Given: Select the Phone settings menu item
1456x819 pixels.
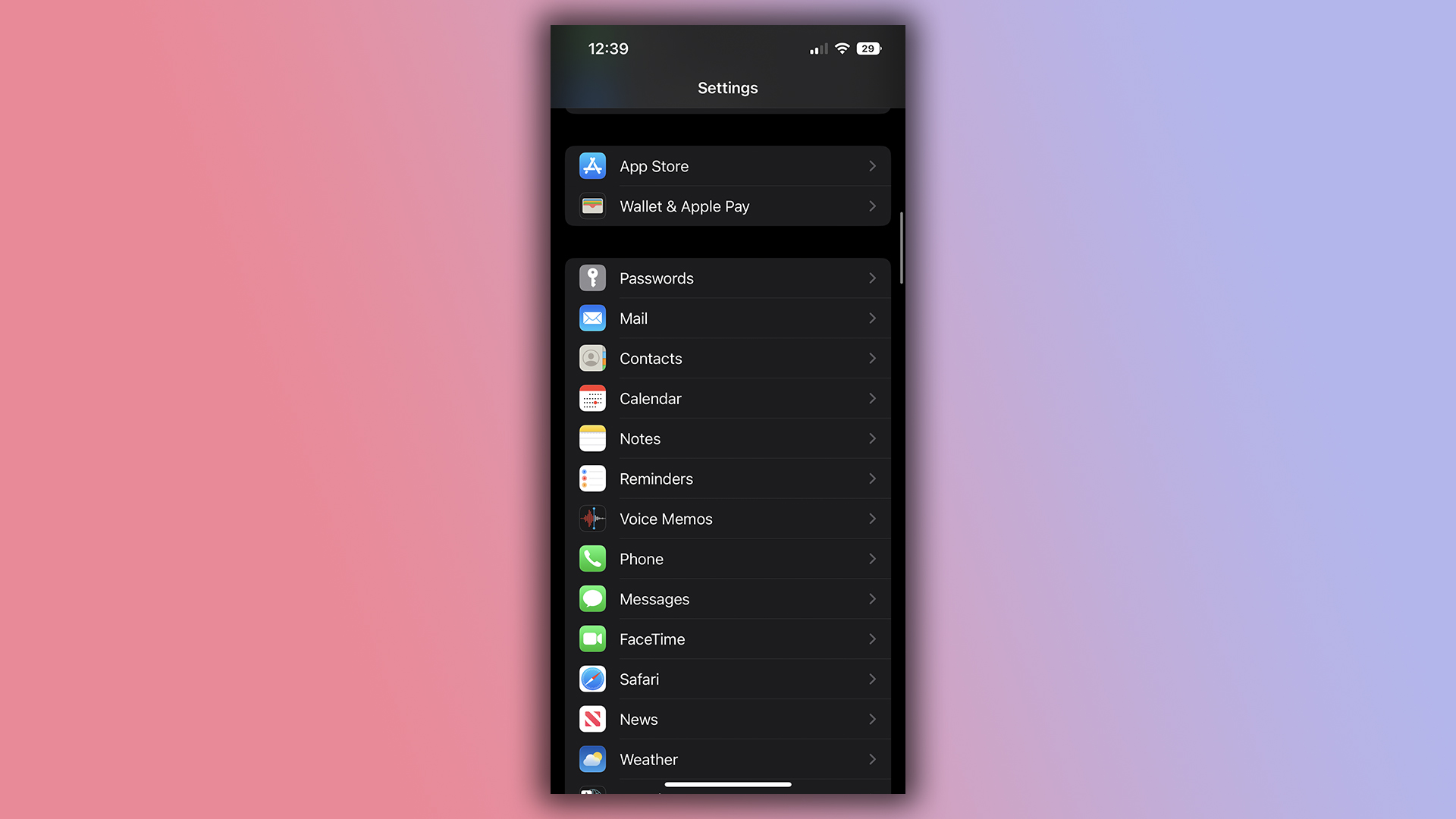Looking at the screenshot, I should click(x=728, y=559).
